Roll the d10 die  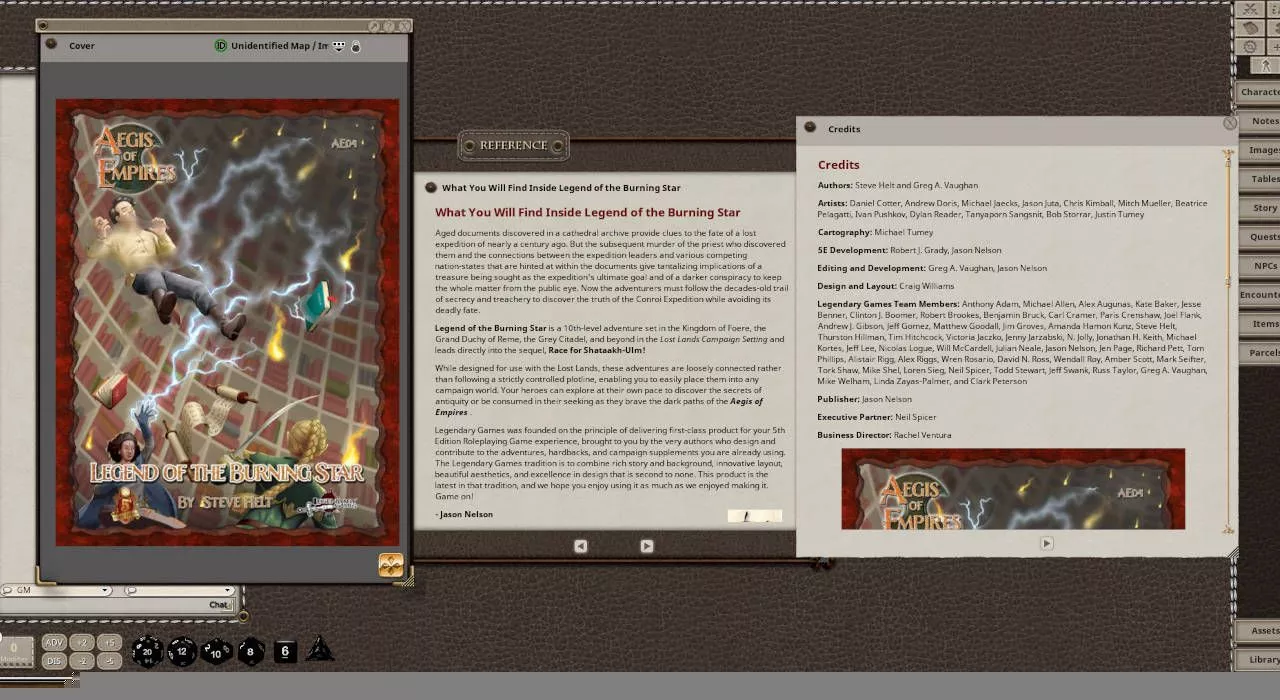[217, 652]
